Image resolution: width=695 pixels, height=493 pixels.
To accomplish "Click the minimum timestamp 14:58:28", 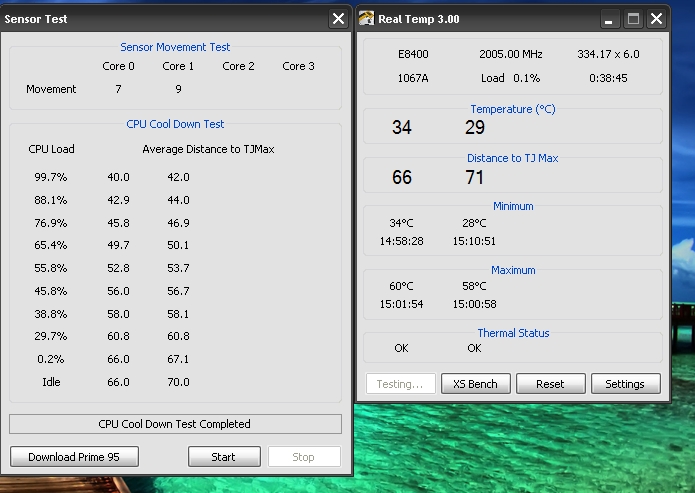I will 402,241.
